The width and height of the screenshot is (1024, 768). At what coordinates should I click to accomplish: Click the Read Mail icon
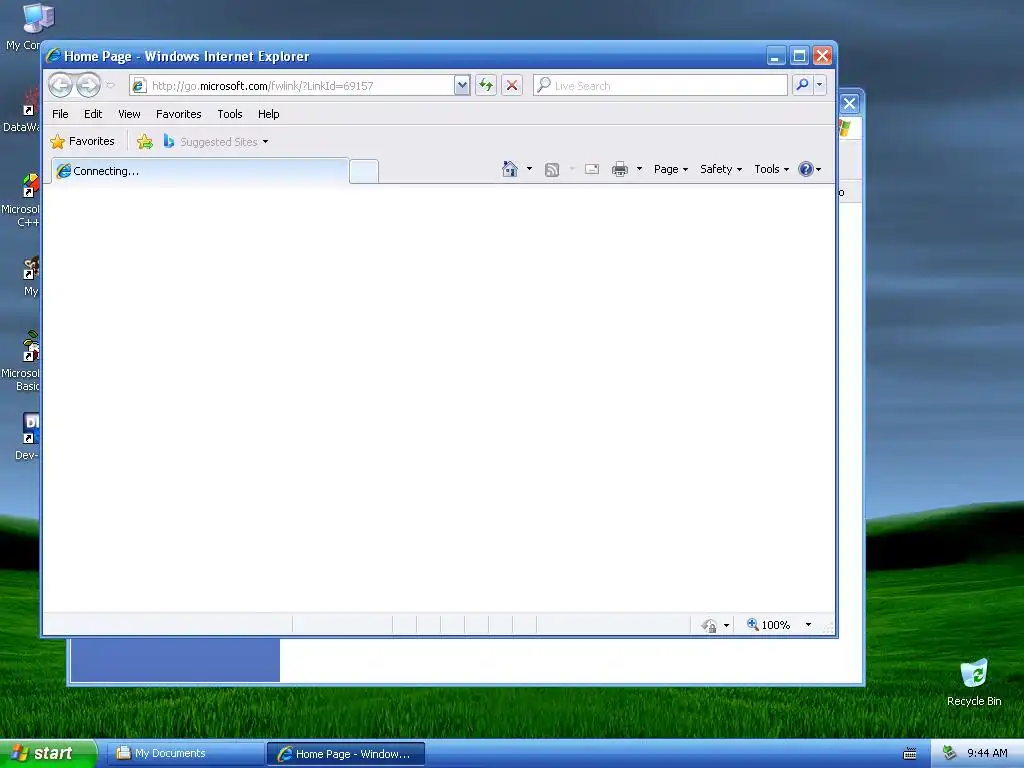coord(592,169)
